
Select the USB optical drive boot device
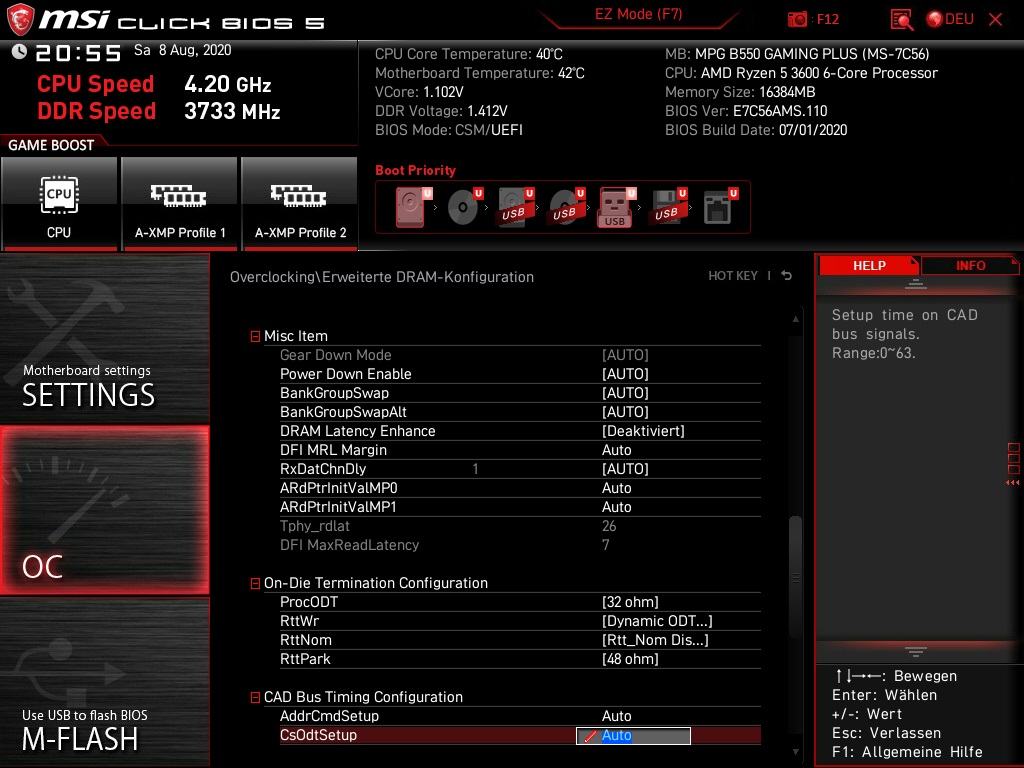[566, 207]
